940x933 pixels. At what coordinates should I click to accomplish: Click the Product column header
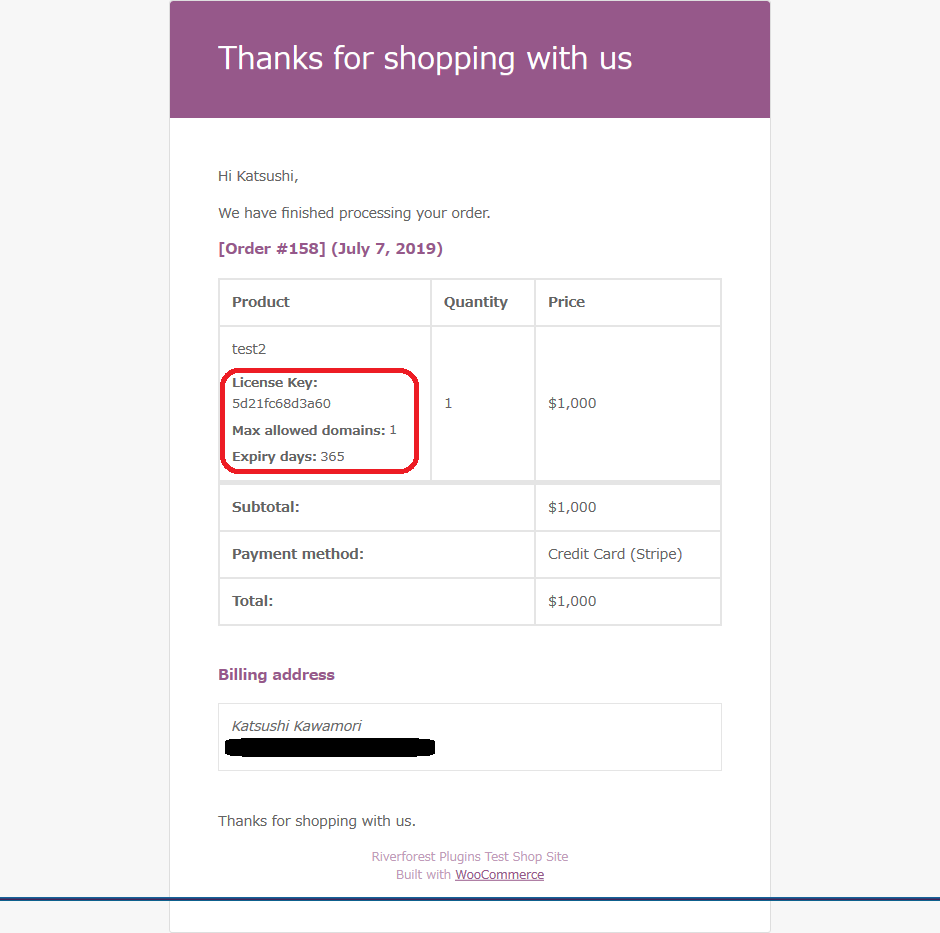click(x=261, y=302)
